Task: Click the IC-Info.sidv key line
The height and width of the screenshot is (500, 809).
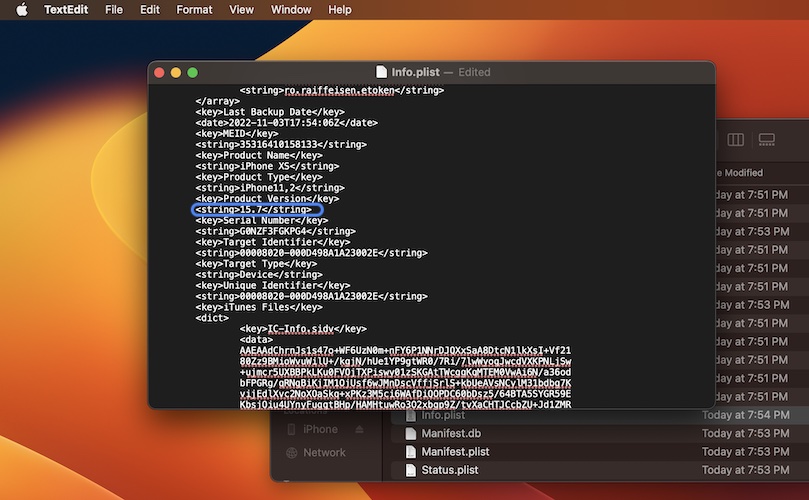Action: tap(303, 329)
